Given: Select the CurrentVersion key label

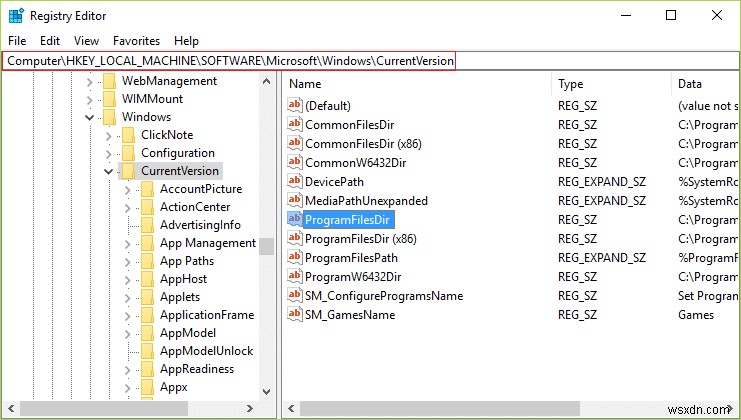Looking at the screenshot, I should click(x=180, y=171).
